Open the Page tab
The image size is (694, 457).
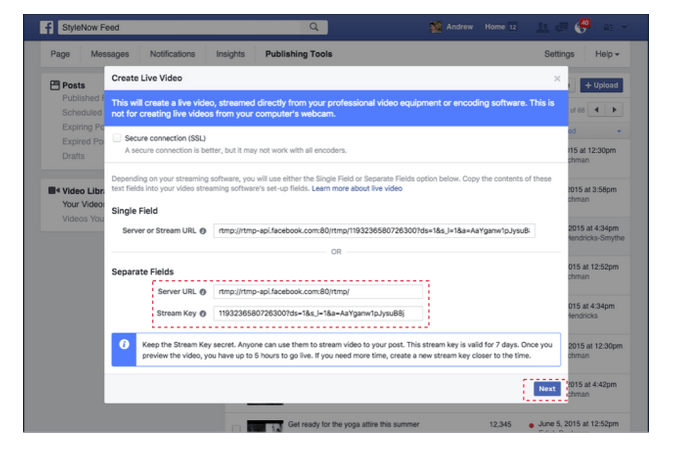[60, 54]
